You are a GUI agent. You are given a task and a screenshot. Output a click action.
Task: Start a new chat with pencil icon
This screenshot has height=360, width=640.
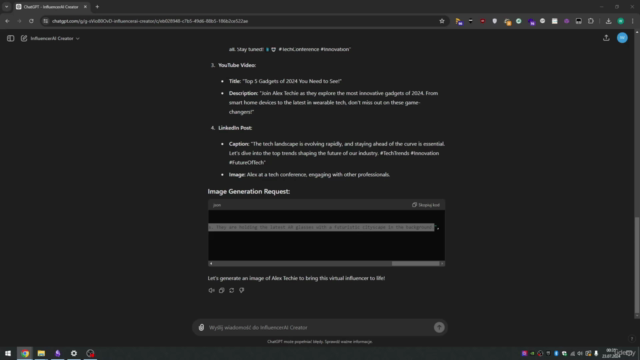[24, 38]
